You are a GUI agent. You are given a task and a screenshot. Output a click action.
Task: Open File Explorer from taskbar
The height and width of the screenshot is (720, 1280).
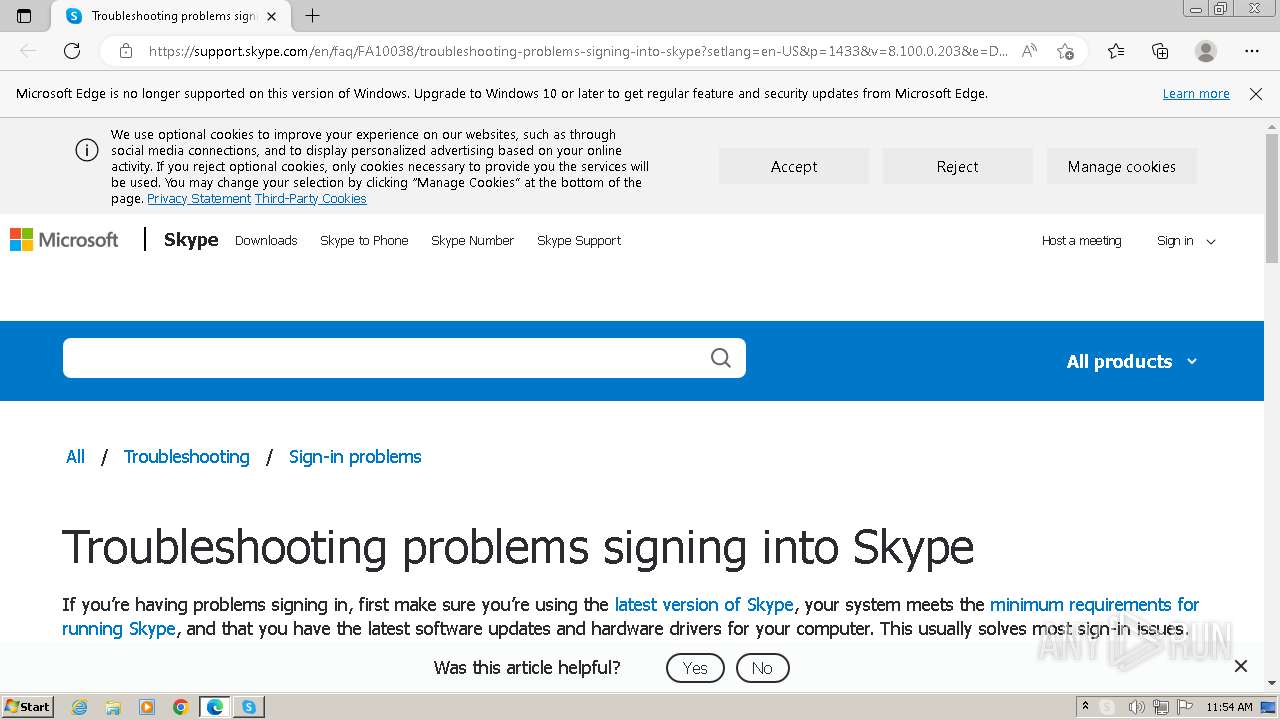[113, 707]
